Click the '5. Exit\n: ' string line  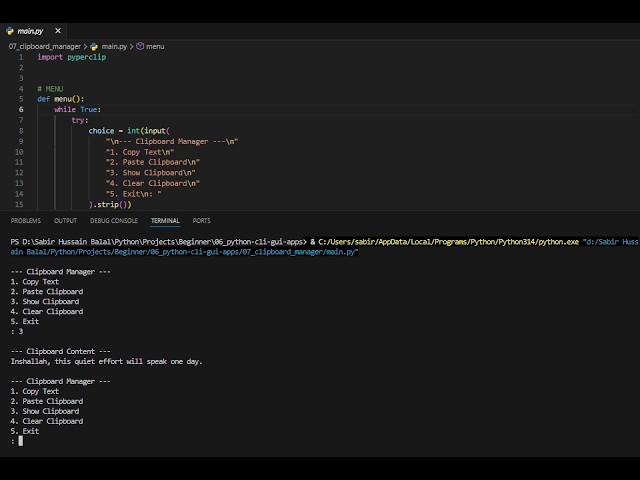pyautogui.click(x=133, y=194)
